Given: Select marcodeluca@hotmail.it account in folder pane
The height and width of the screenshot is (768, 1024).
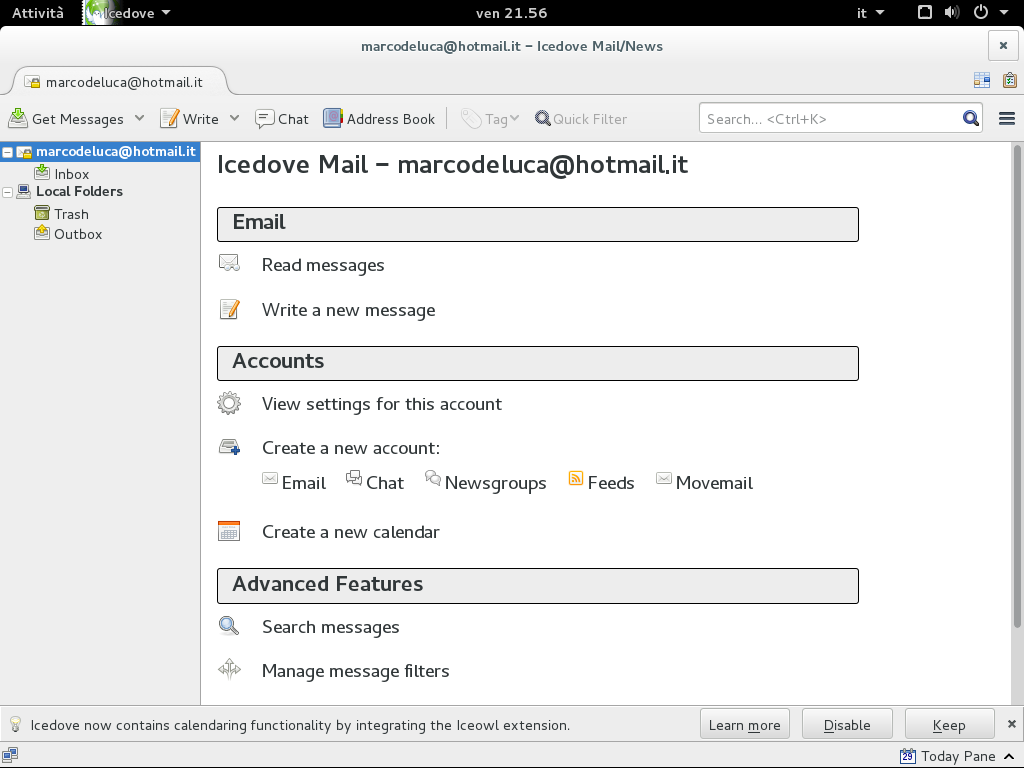Looking at the screenshot, I should click(x=116, y=152).
